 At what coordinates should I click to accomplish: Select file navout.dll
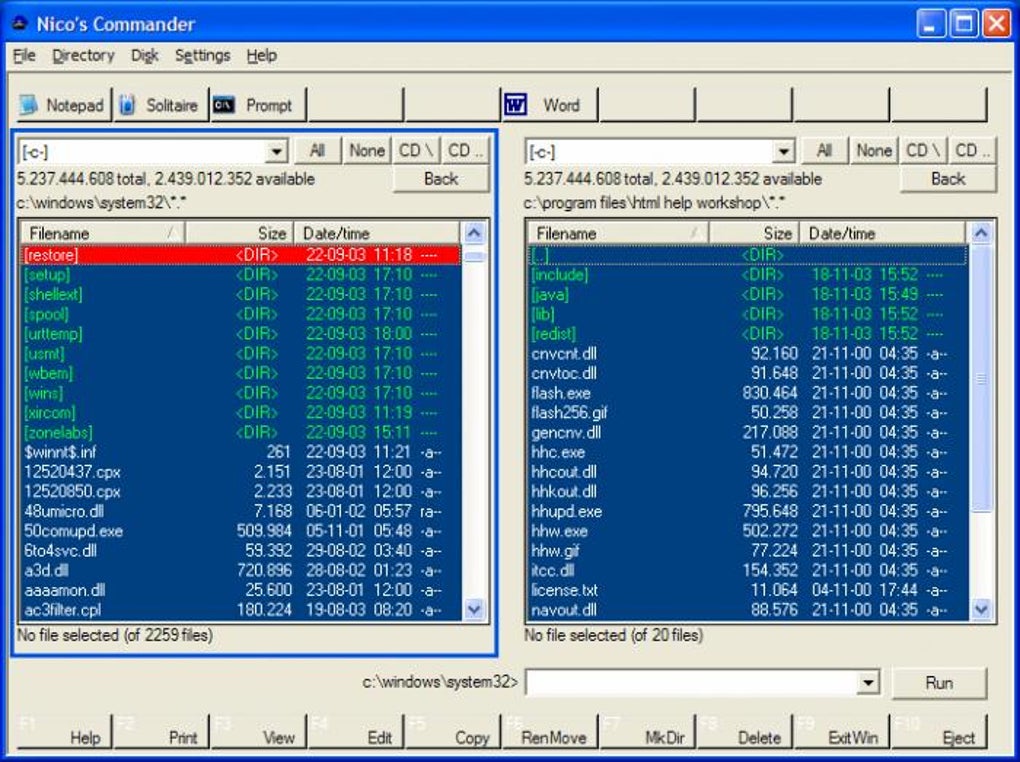[x=748, y=610]
